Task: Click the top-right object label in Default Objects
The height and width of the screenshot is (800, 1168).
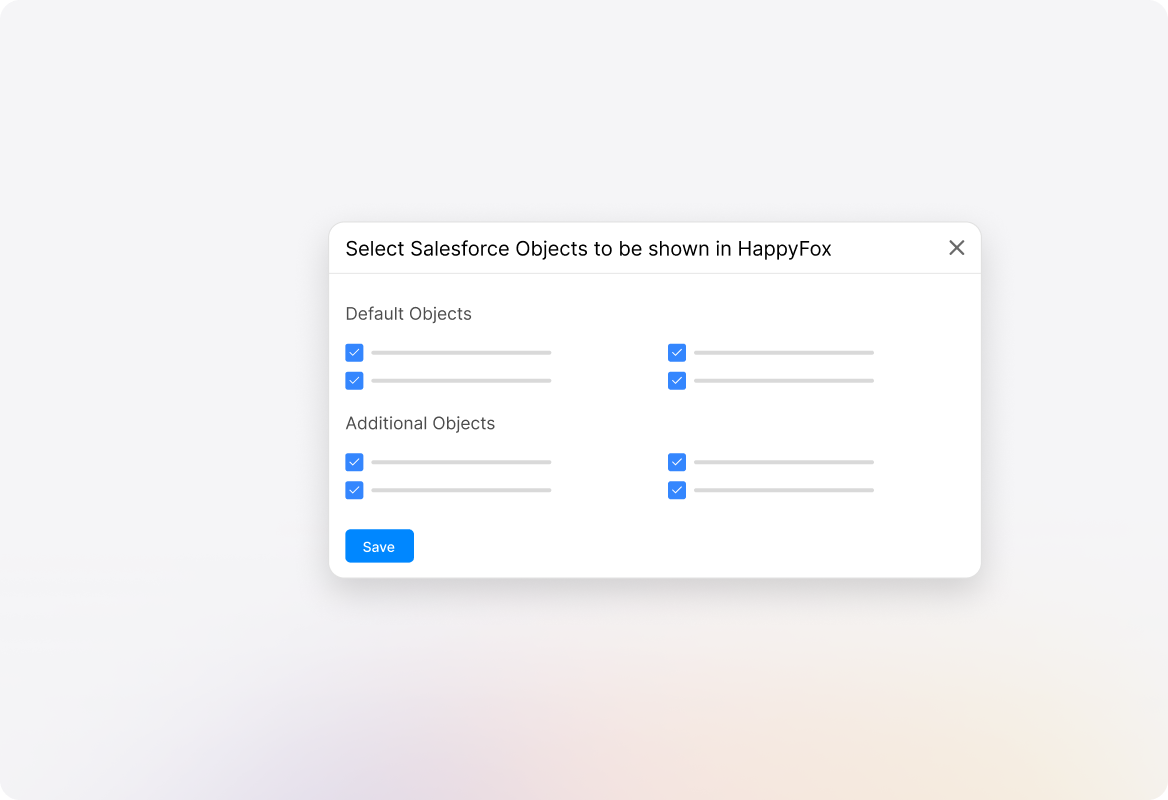Action: click(x=784, y=352)
